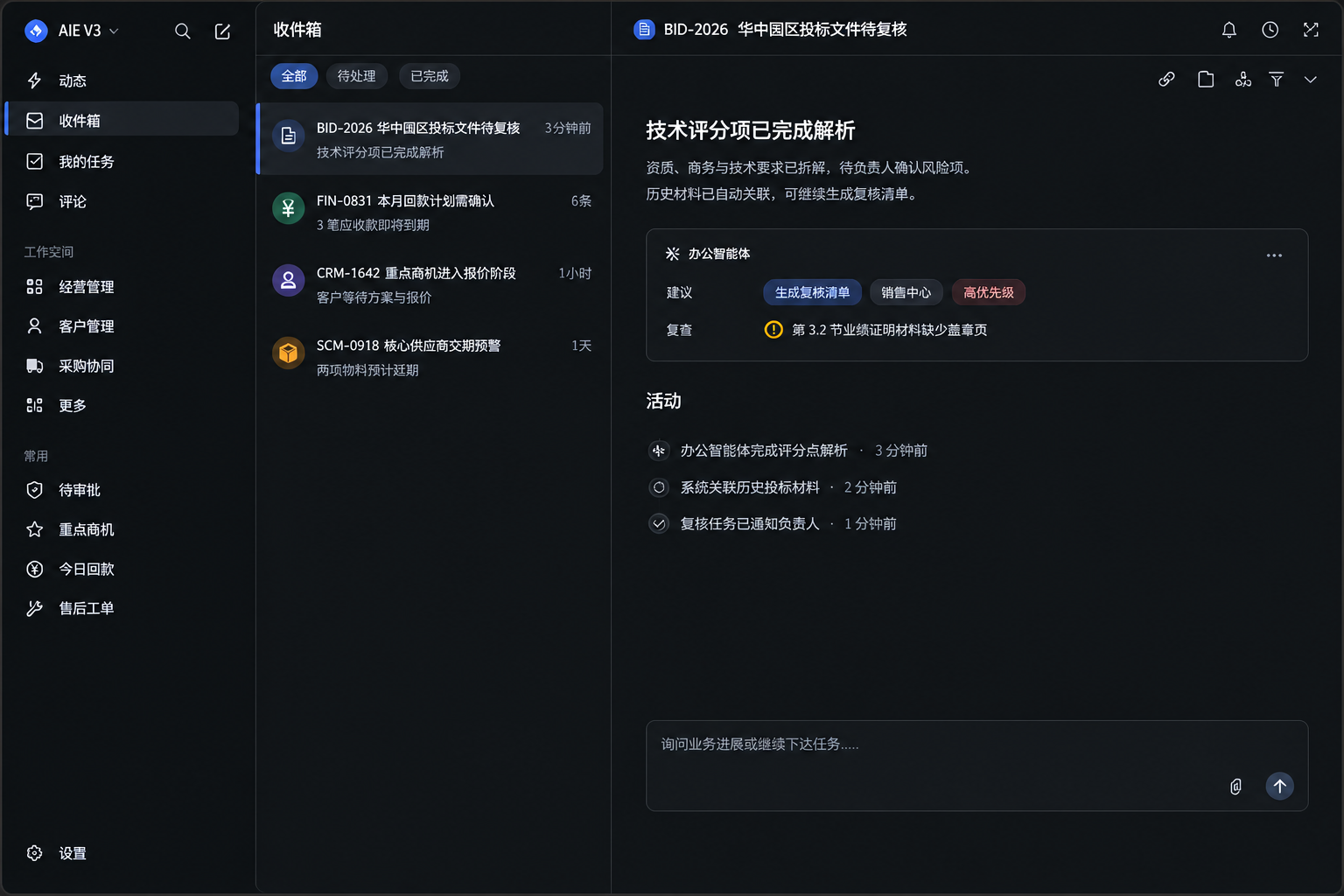Switch to the 待处理 filter tab
Screen dimensions: 1344x896
[x=357, y=76]
